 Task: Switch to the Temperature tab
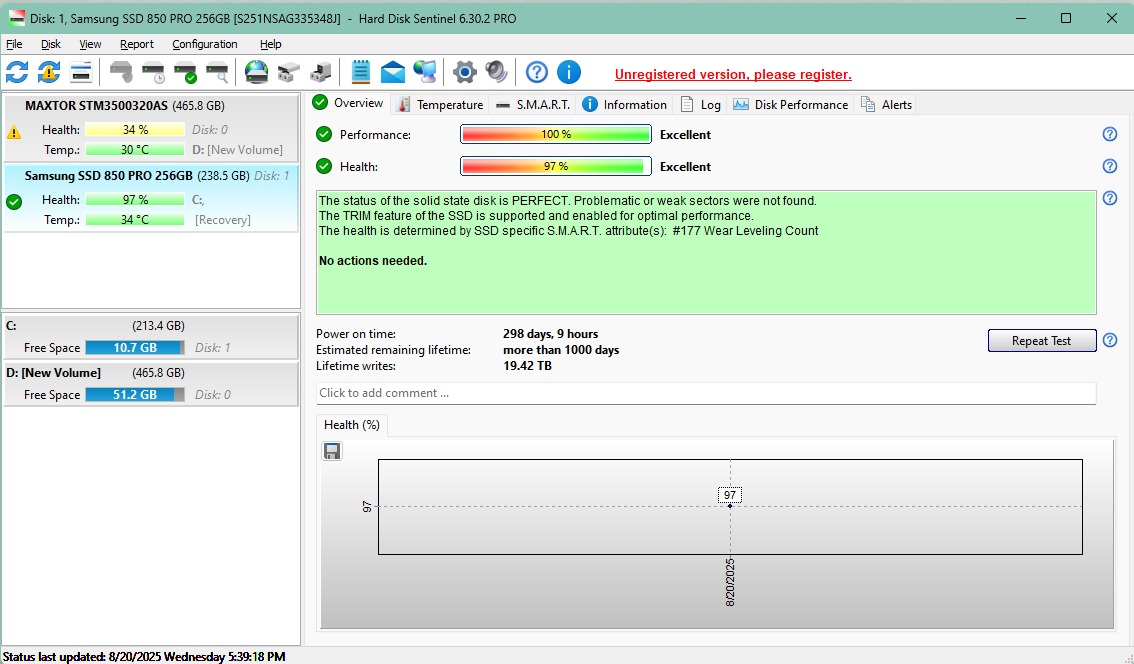pyautogui.click(x=440, y=105)
